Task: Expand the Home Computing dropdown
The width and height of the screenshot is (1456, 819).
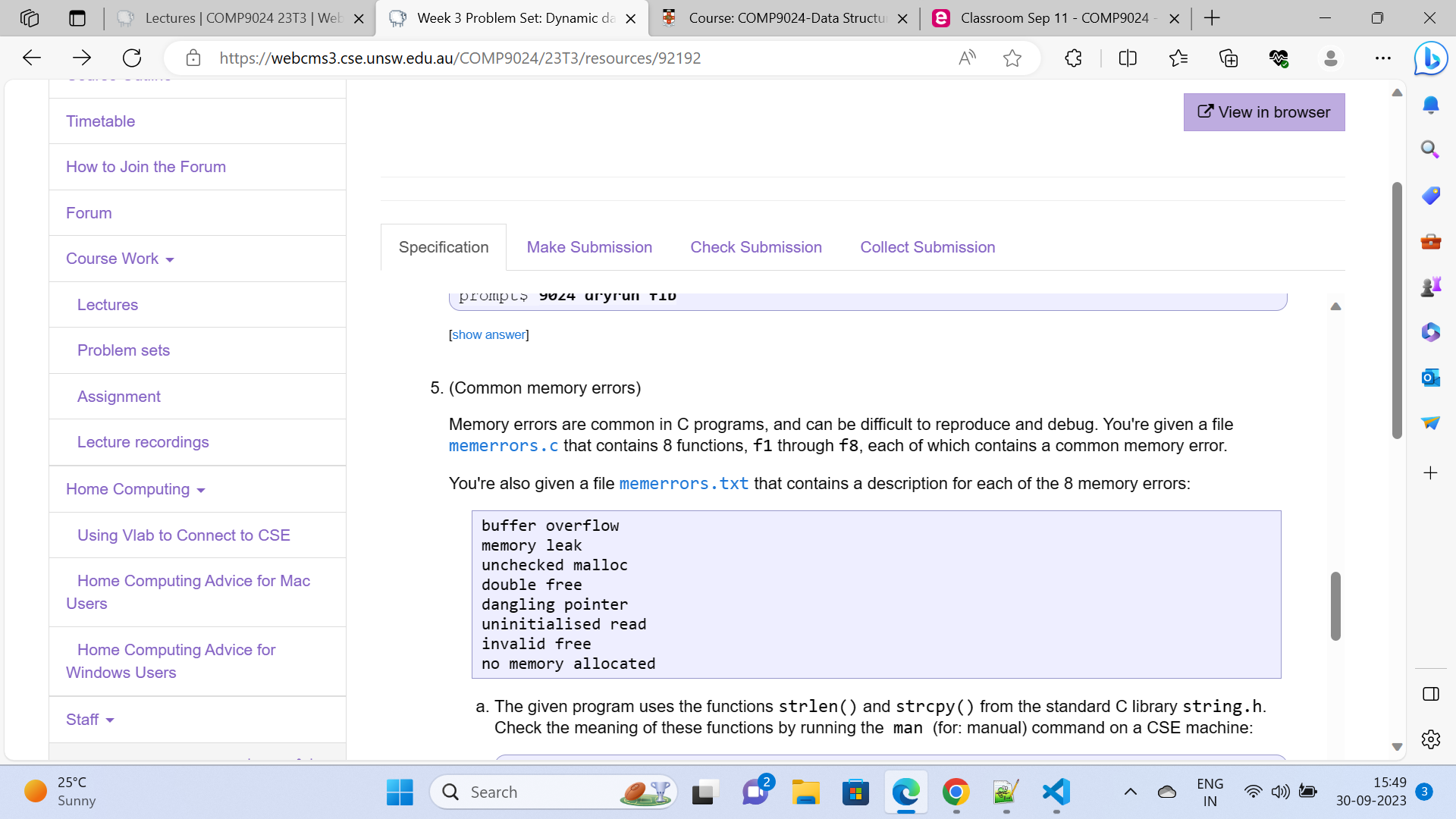Action: pos(135,489)
